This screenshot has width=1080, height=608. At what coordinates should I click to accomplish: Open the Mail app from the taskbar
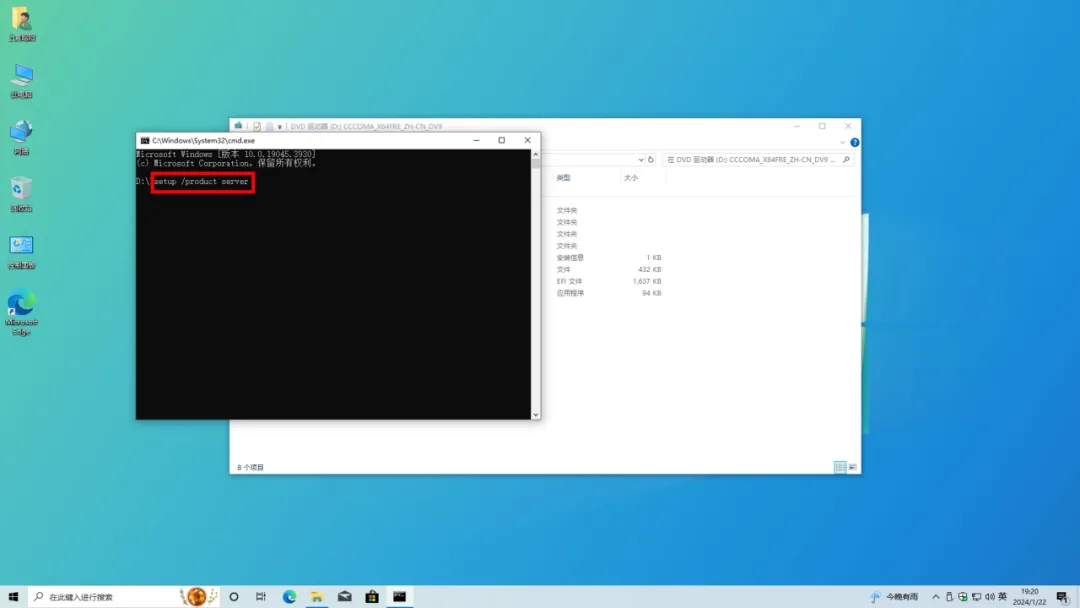[x=344, y=596]
